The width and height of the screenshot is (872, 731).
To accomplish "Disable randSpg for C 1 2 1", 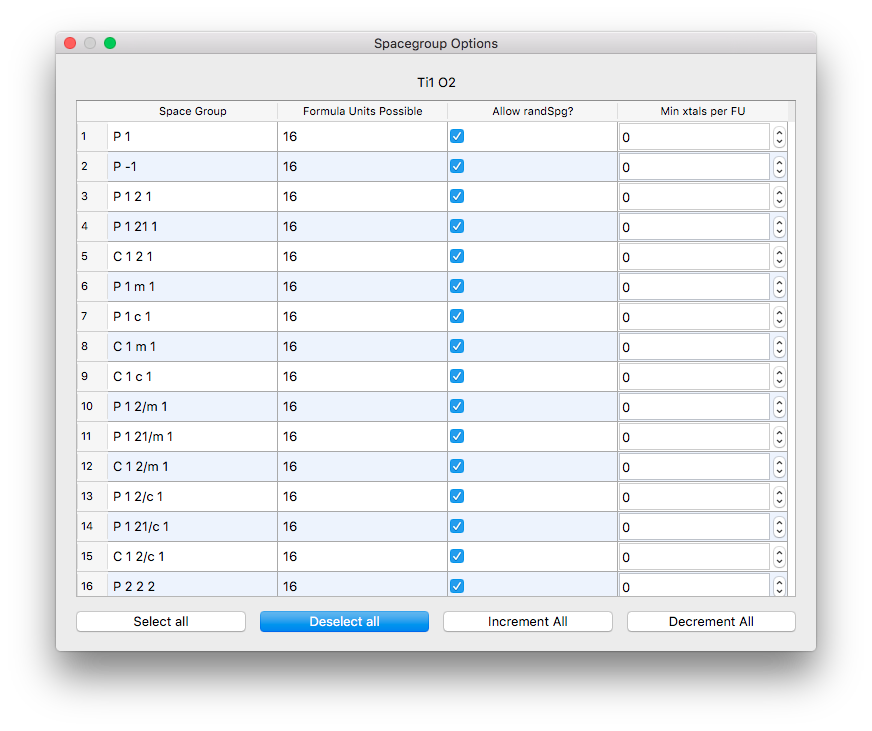I will (457, 256).
